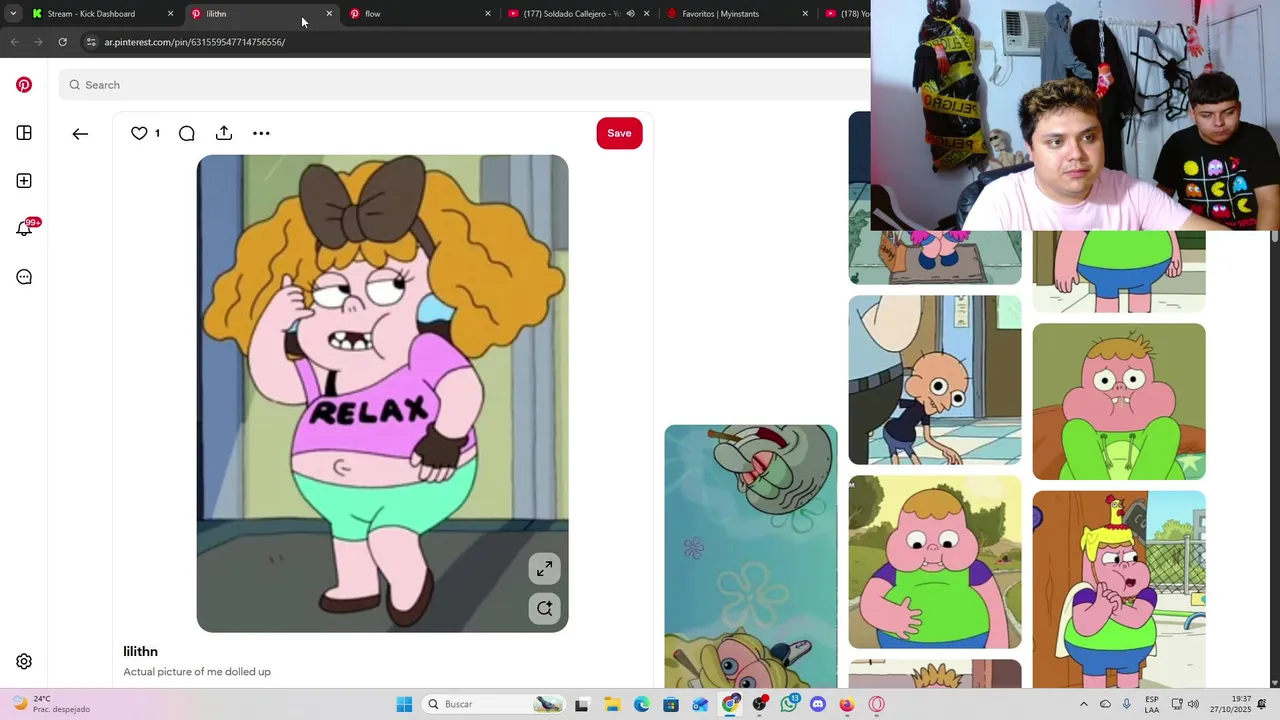Open Task View in taskbar

coord(582,704)
